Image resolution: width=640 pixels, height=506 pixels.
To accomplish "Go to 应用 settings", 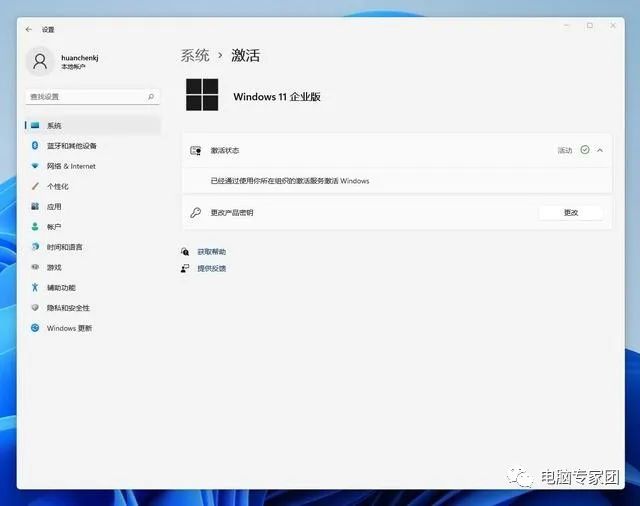I will point(54,207).
